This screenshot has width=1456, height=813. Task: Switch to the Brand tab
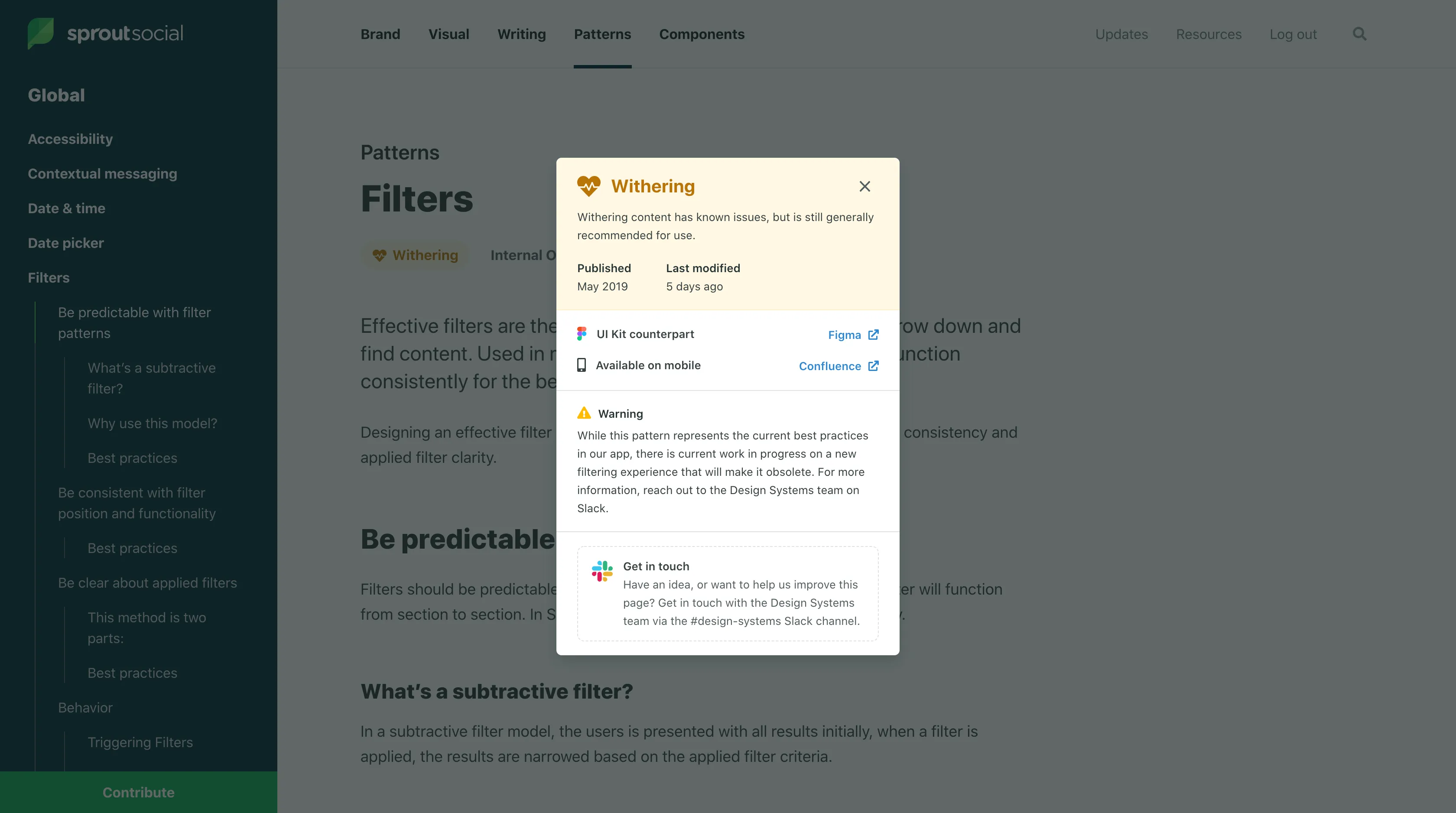coord(380,34)
